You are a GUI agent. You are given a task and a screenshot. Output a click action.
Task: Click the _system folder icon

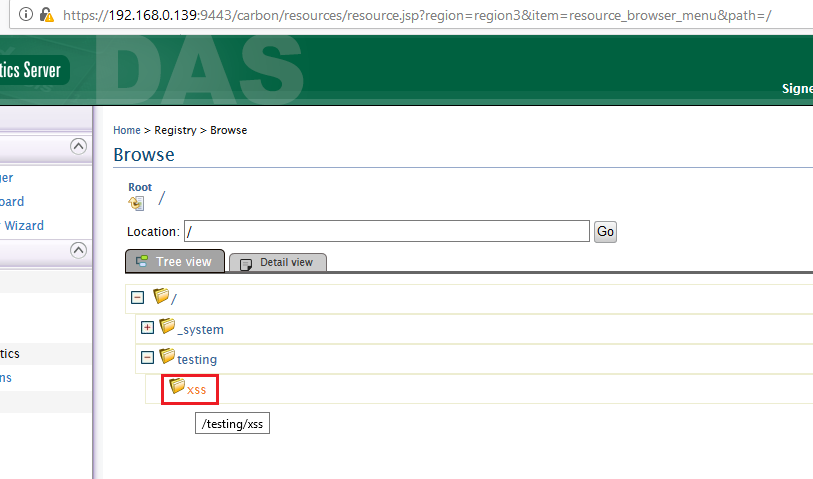(x=167, y=326)
